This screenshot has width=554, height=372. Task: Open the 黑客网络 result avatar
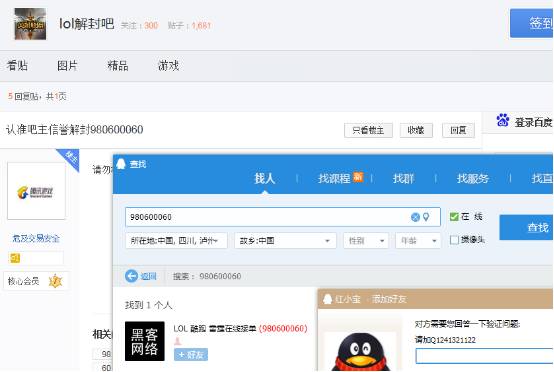point(145,341)
